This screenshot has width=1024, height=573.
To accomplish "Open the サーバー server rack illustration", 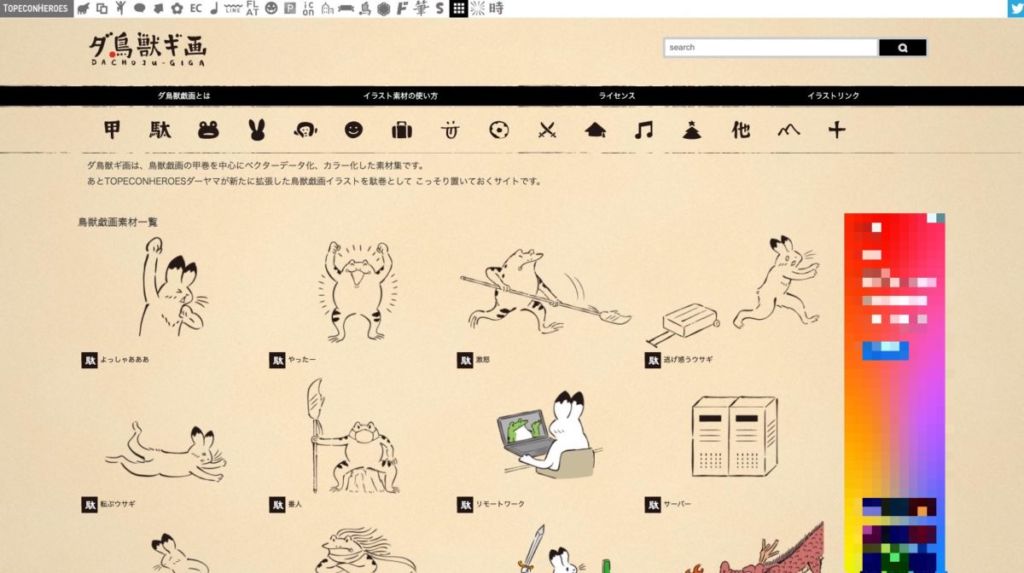I will [x=735, y=436].
